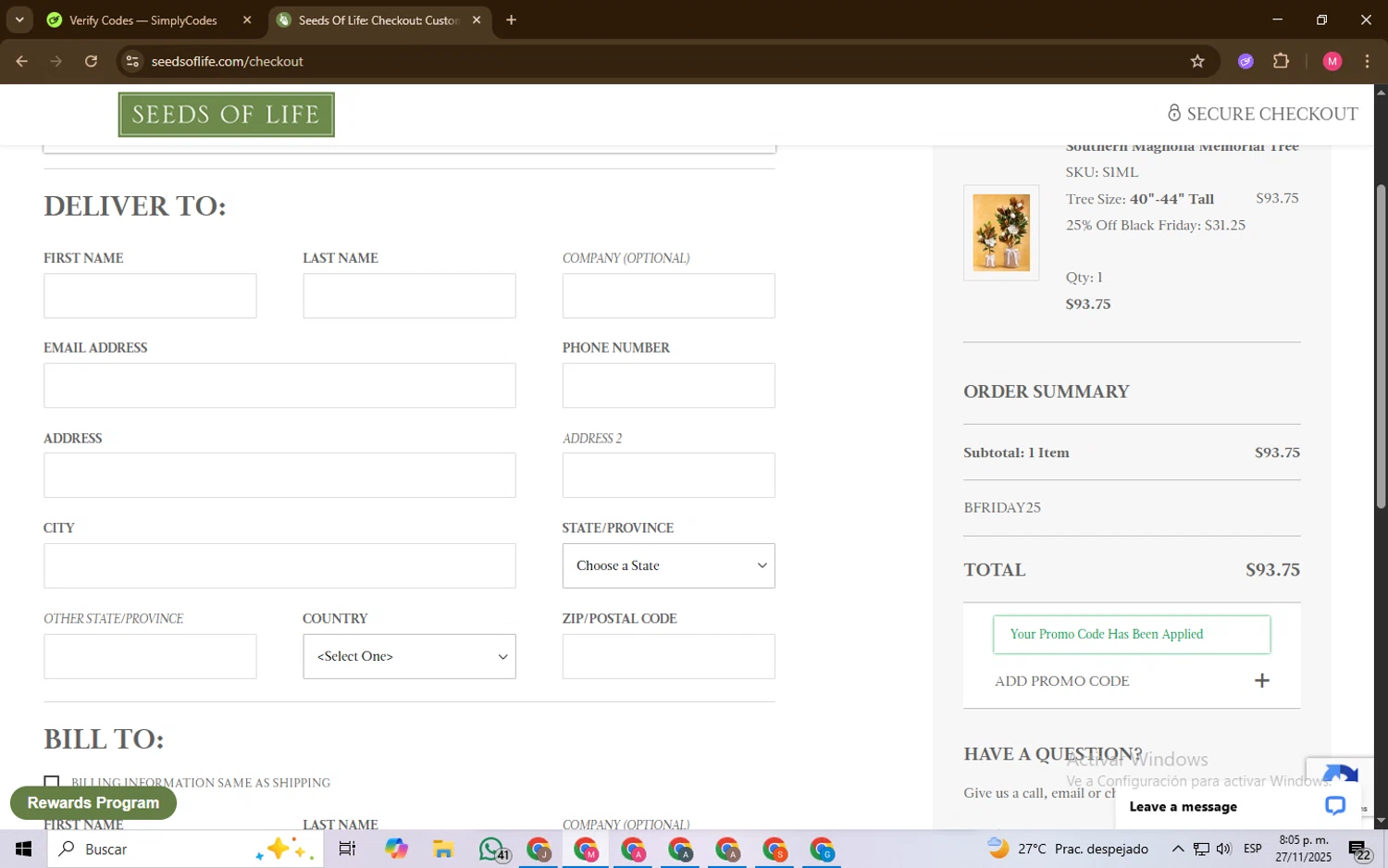Open the volume tray icon
This screenshot has height=868, width=1388.
coord(1224,849)
